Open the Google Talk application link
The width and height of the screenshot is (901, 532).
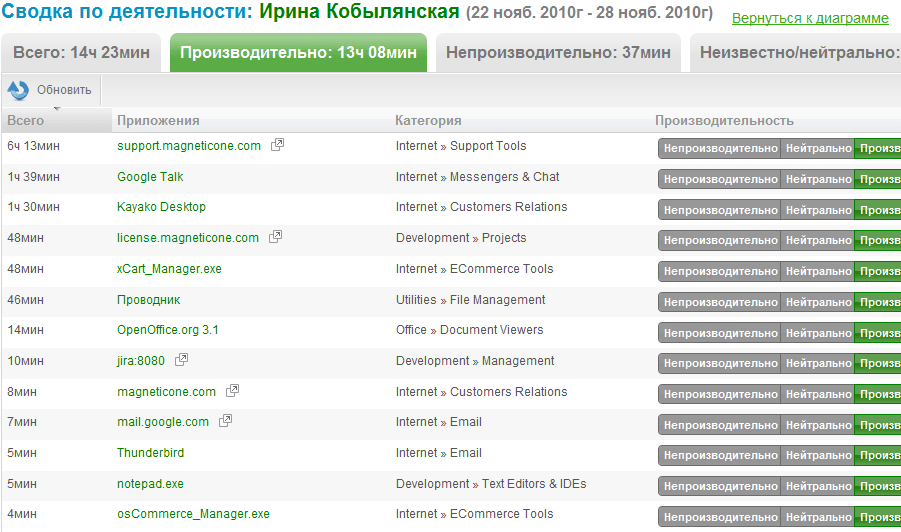point(150,177)
